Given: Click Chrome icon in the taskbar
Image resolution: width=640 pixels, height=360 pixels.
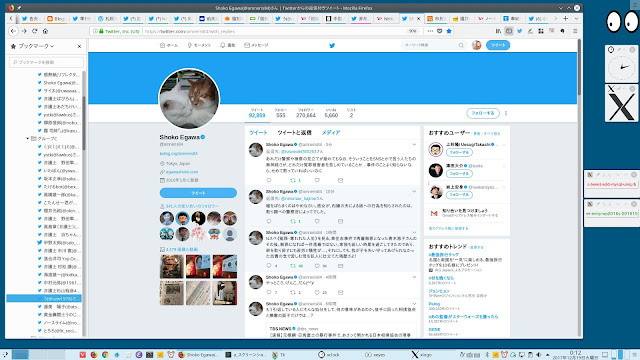Looking at the screenshot, I should (105, 355).
